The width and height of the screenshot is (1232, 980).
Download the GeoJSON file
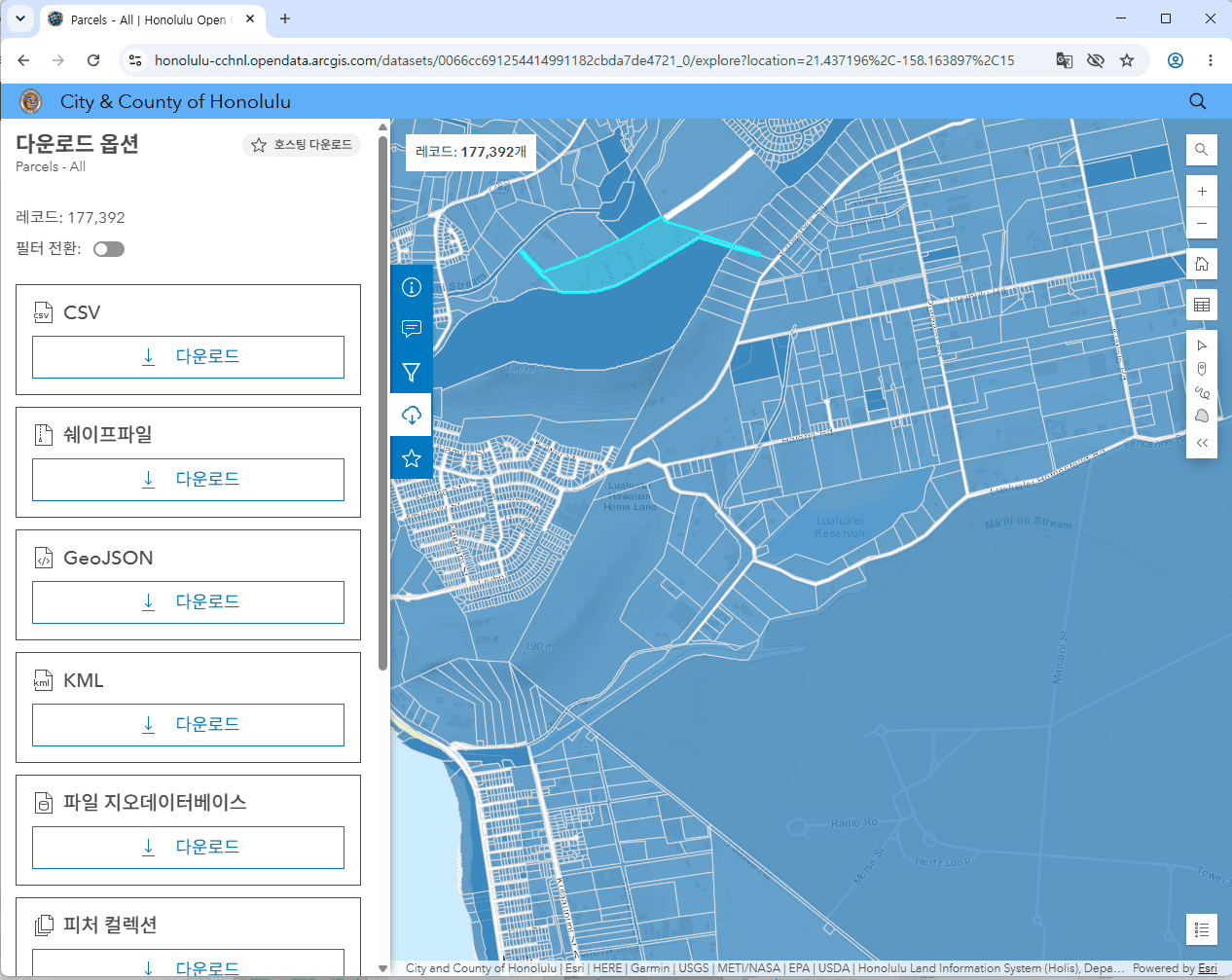click(x=188, y=602)
